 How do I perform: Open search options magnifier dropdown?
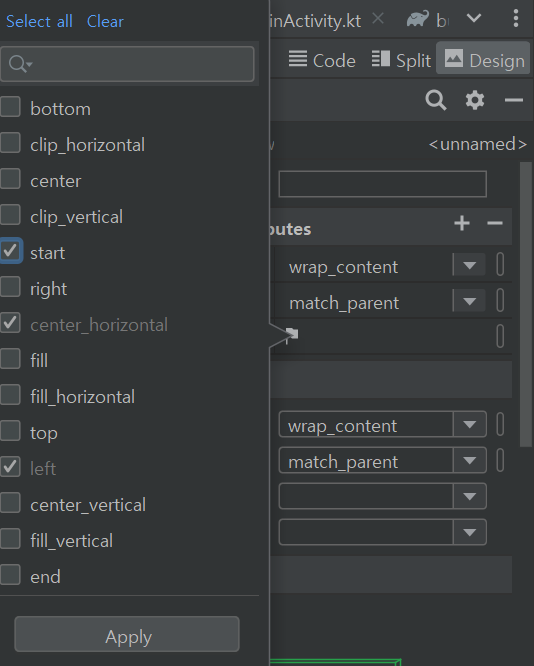click(20, 64)
